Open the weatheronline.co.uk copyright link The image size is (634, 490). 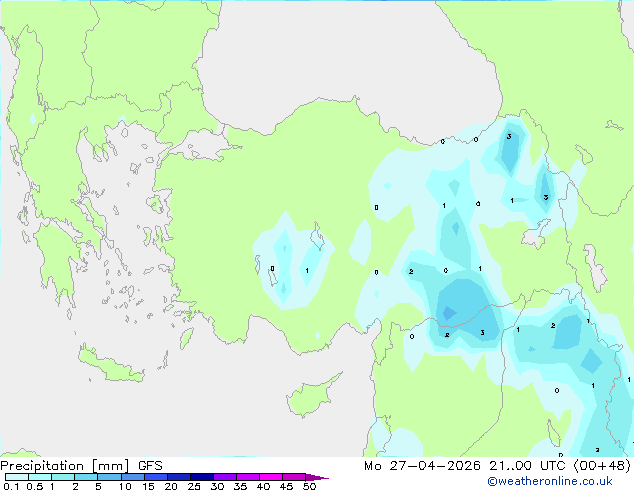click(x=549, y=481)
